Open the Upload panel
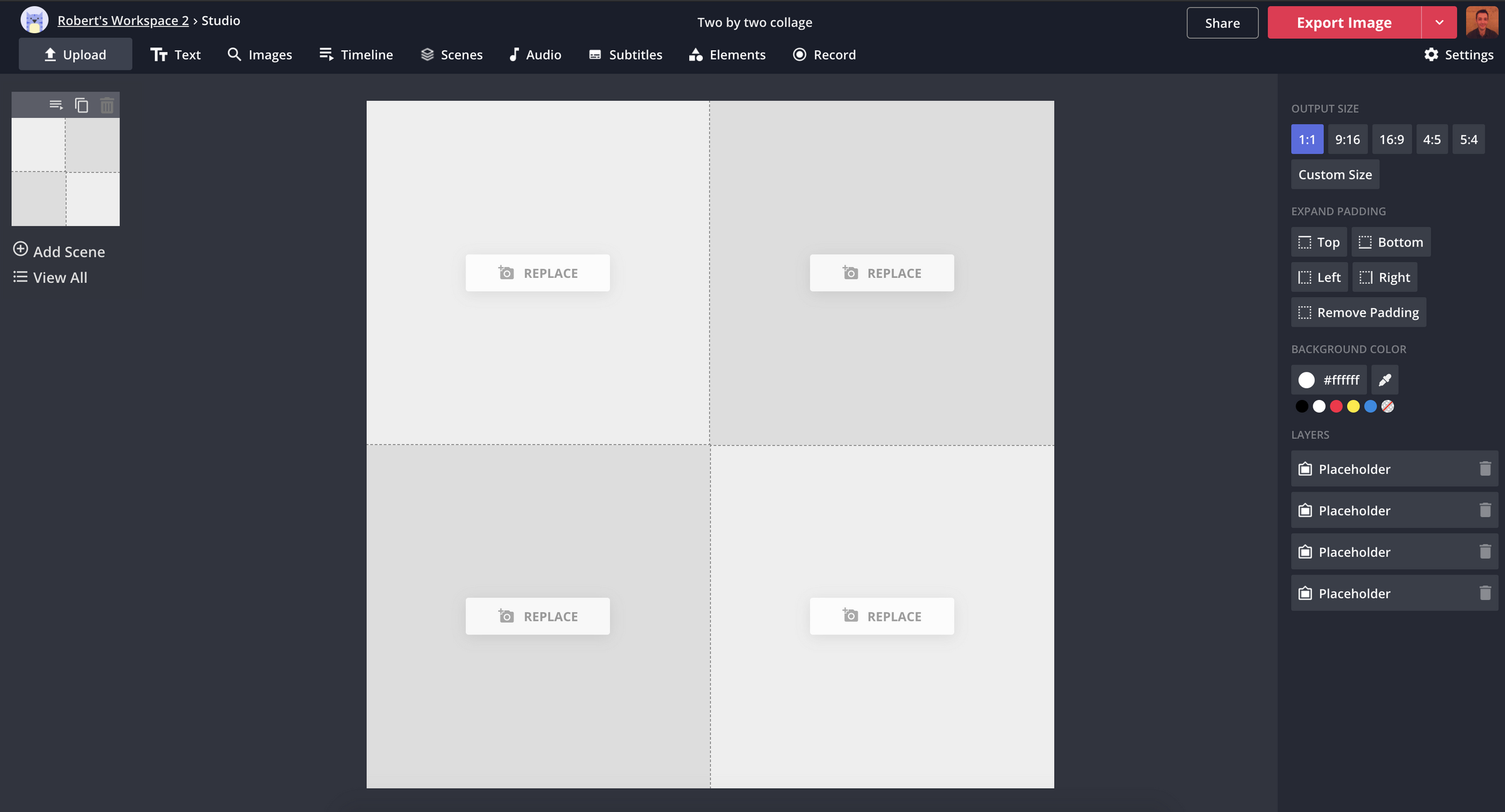This screenshot has height=812, width=1505. coord(75,54)
